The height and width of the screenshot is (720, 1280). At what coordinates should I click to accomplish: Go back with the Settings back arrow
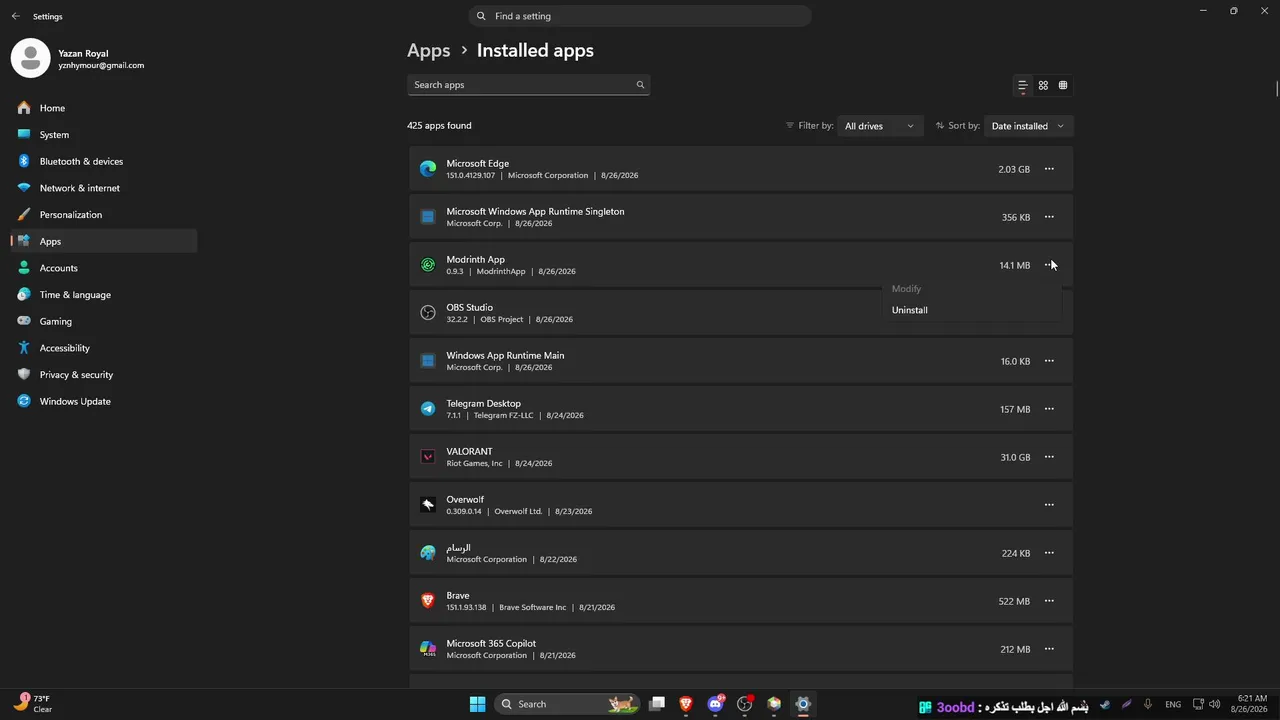[x=15, y=16]
